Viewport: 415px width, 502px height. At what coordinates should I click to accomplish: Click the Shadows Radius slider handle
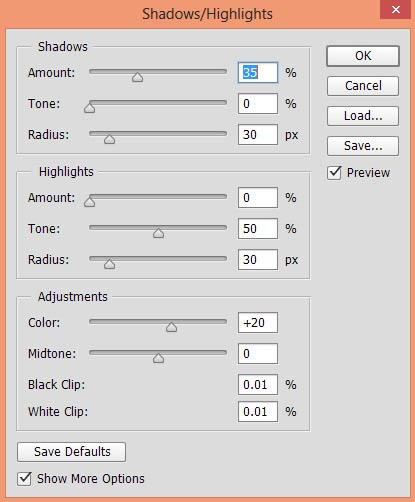(109, 139)
